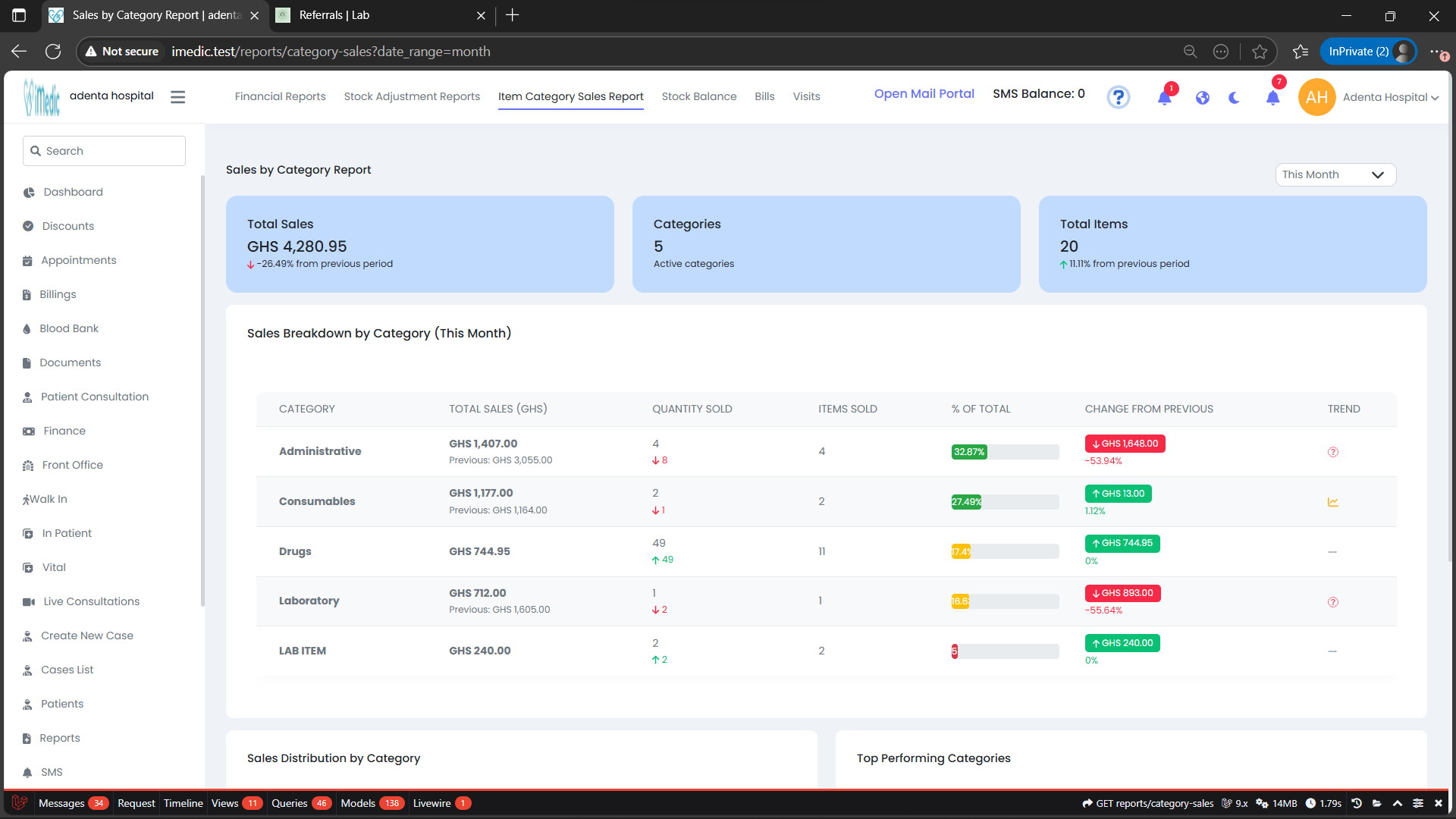Click the iMedic logo

pyautogui.click(x=42, y=97)
